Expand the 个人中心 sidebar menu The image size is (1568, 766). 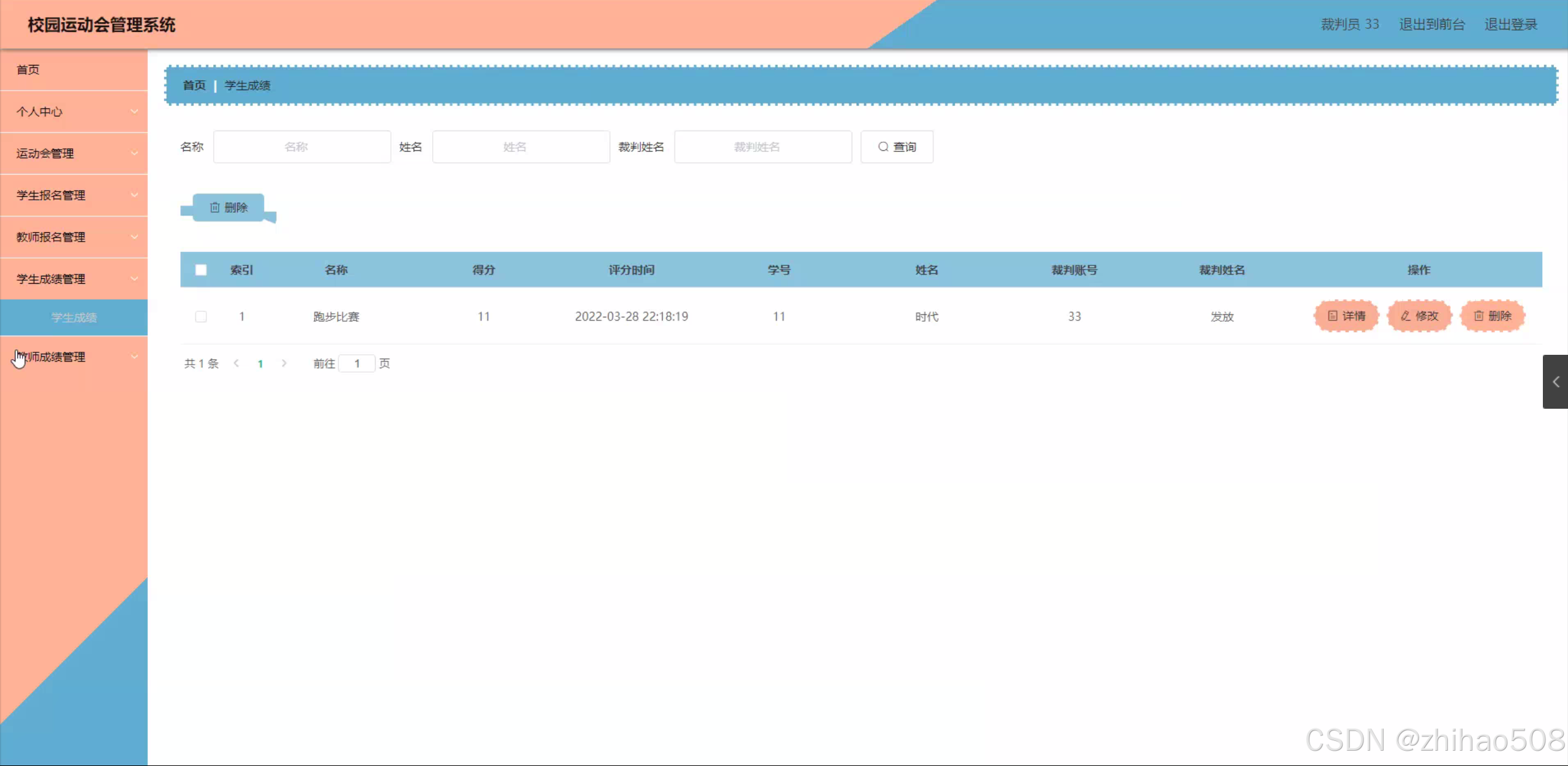(74, 112)
